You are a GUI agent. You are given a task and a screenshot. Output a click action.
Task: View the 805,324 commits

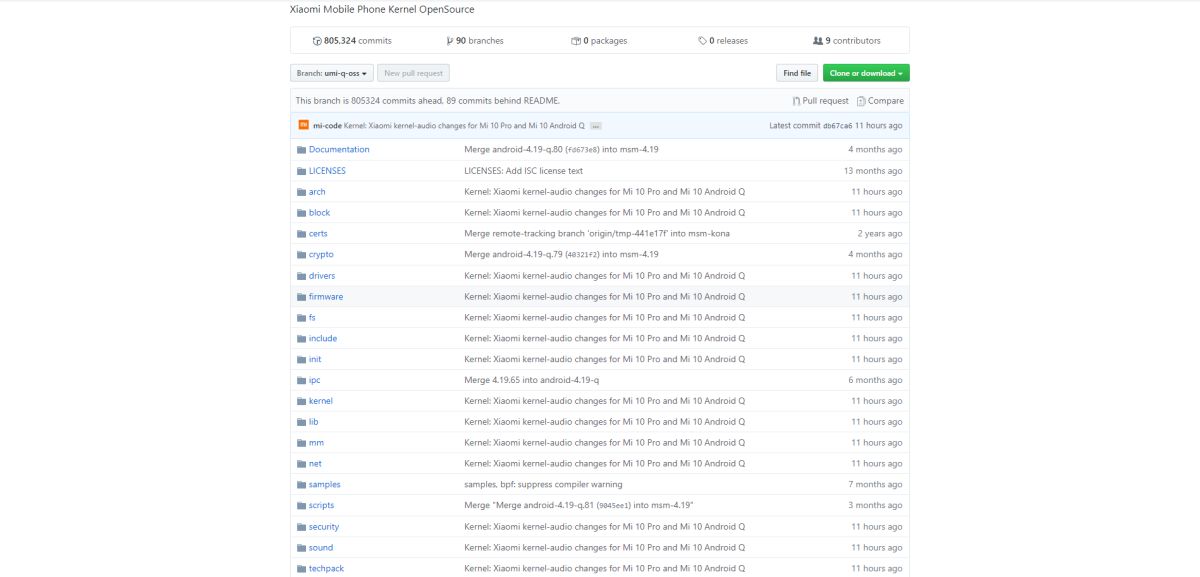[x=351, y=41]
